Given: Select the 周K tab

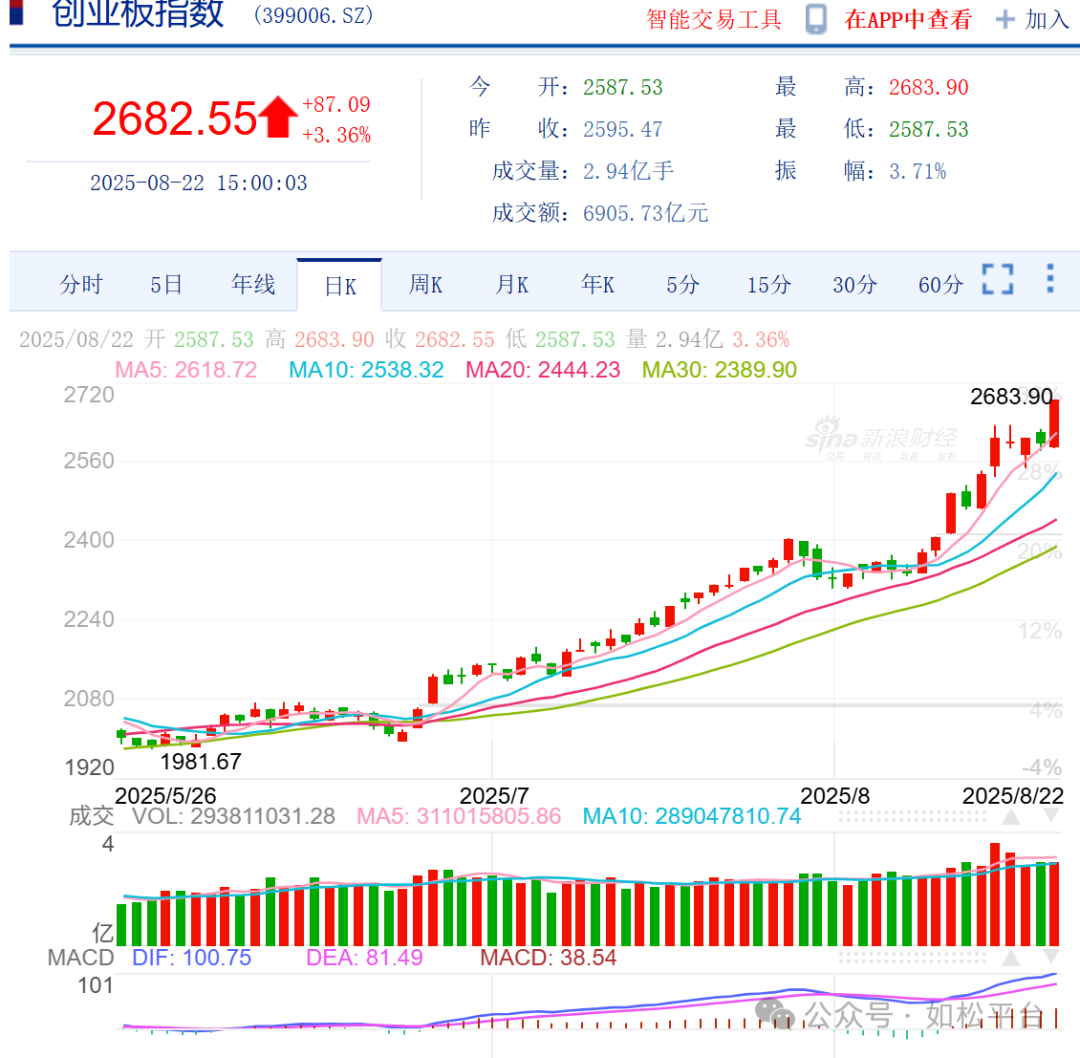Looking at the screenshot, I should [426, 284].
